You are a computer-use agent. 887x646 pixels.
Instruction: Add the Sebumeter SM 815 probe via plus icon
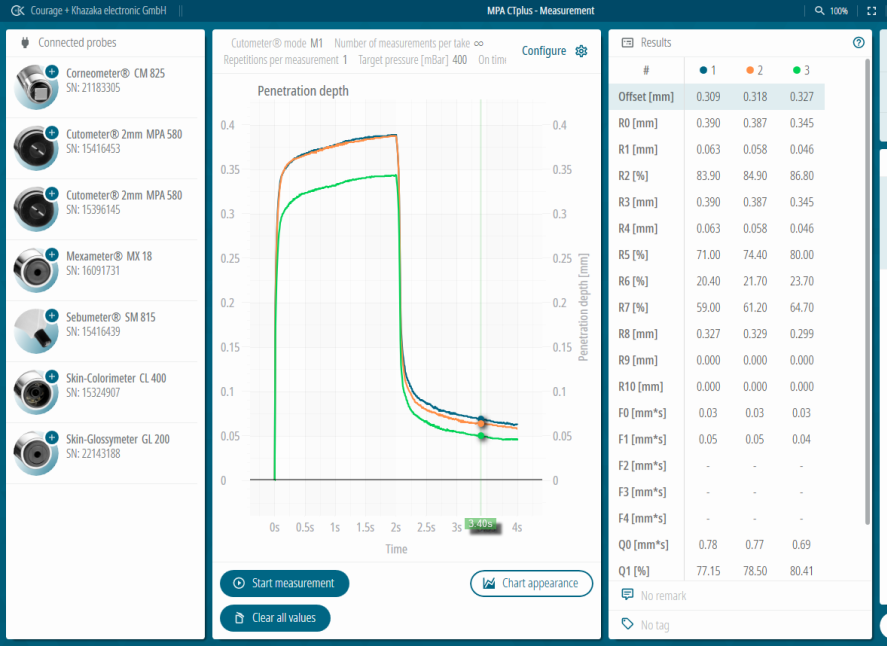pyautogui.click(x=52, y=316)
